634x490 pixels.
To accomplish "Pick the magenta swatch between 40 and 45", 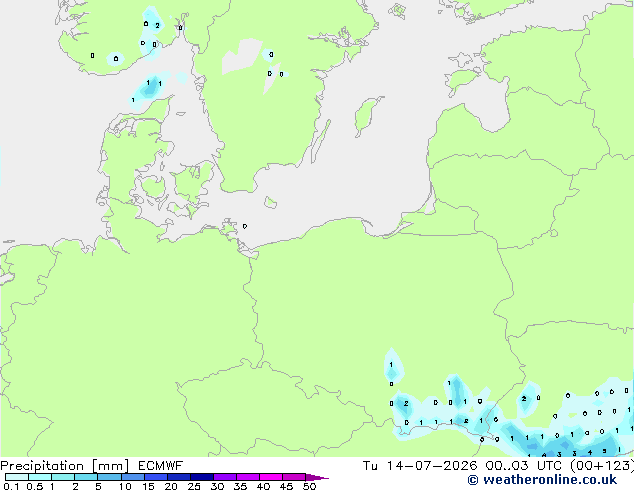I will (x=271, y=477).
